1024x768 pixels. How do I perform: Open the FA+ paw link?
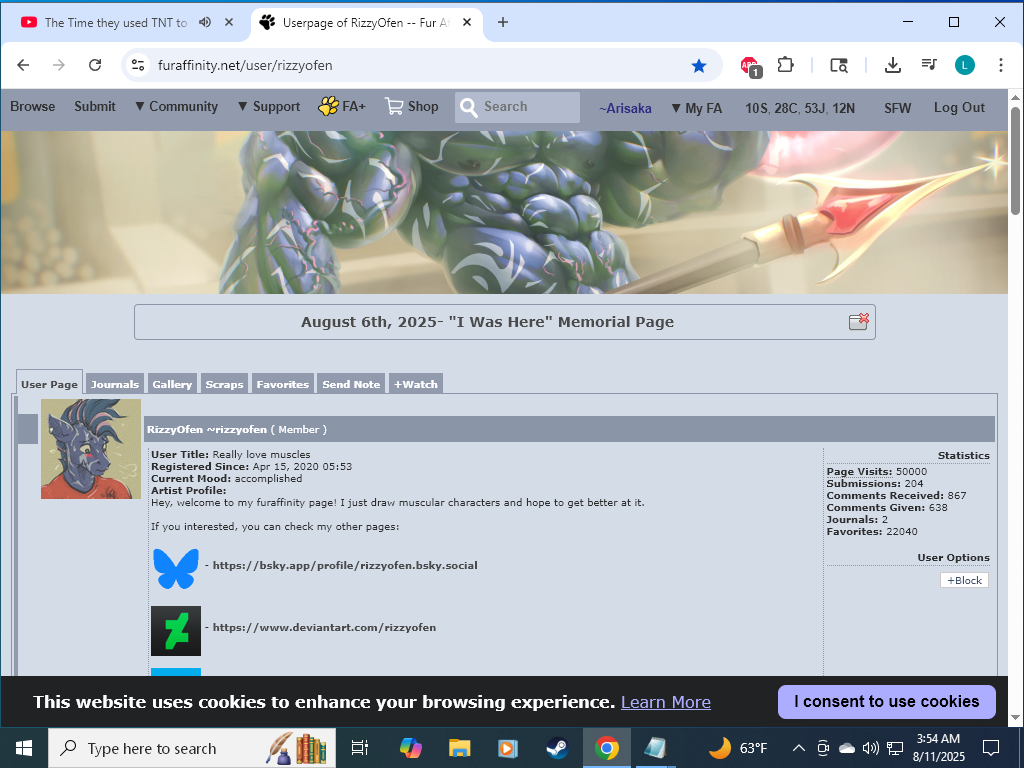point(342,106)
